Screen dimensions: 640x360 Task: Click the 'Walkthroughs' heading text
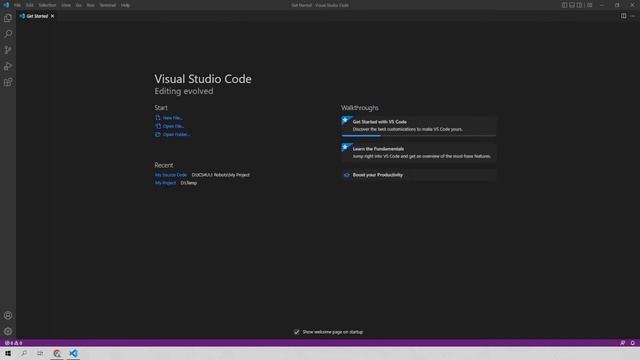360,108
